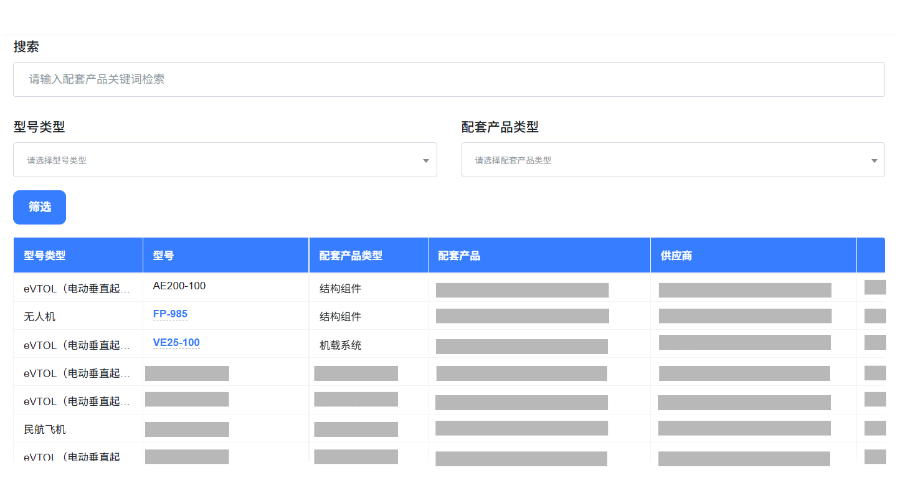The width and height of the screenshot is (900, 500).
Task: Click the 型号 table column header
Action: (x=164, y=256)
